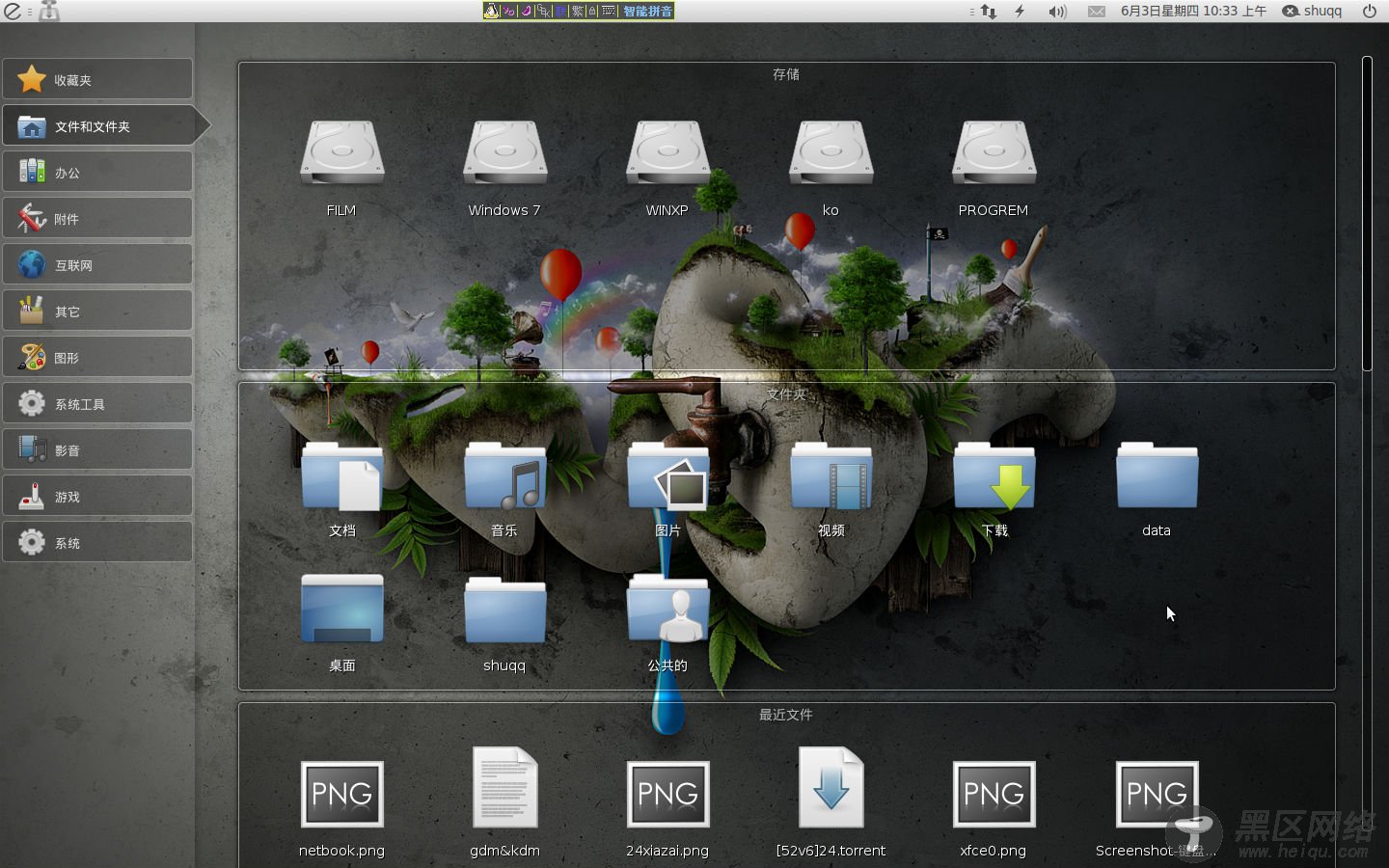Toggle GBK character set in input bar

(544, 11)
